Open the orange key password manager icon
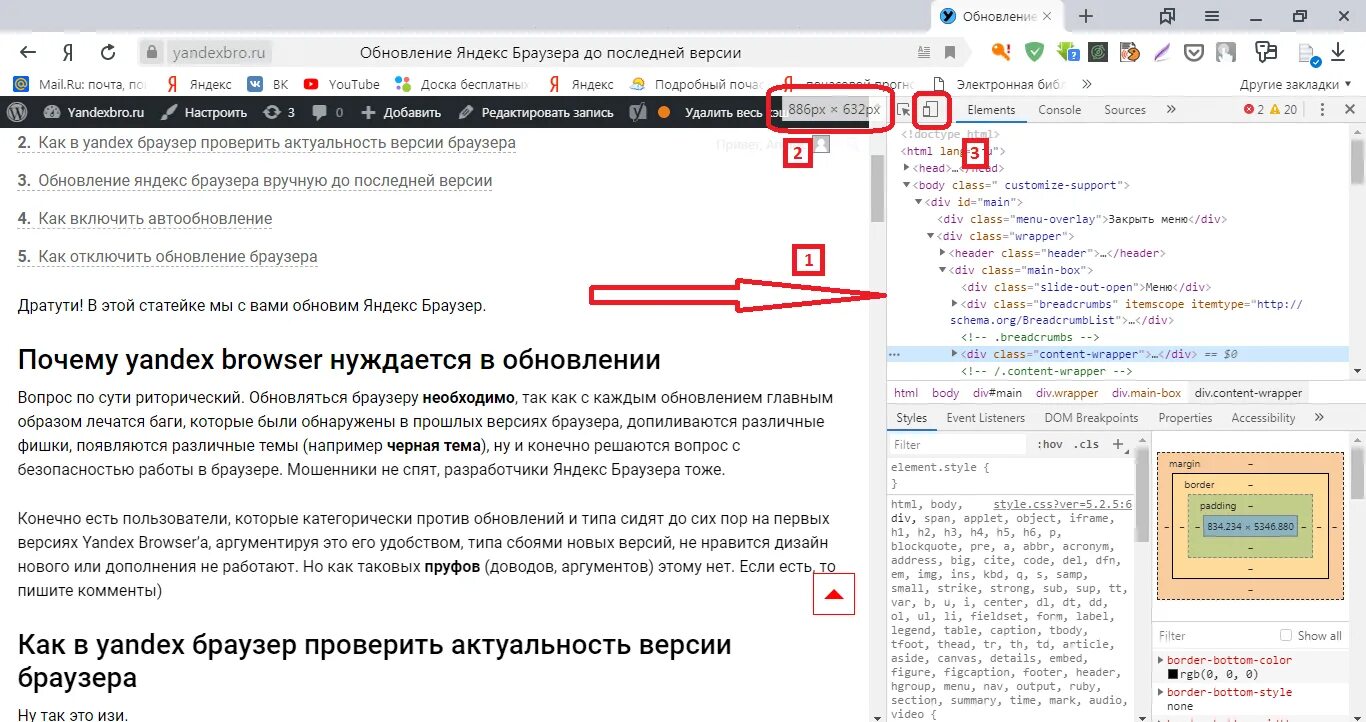The width and height of the screenshot is (1366, 722). [1001, 52]
